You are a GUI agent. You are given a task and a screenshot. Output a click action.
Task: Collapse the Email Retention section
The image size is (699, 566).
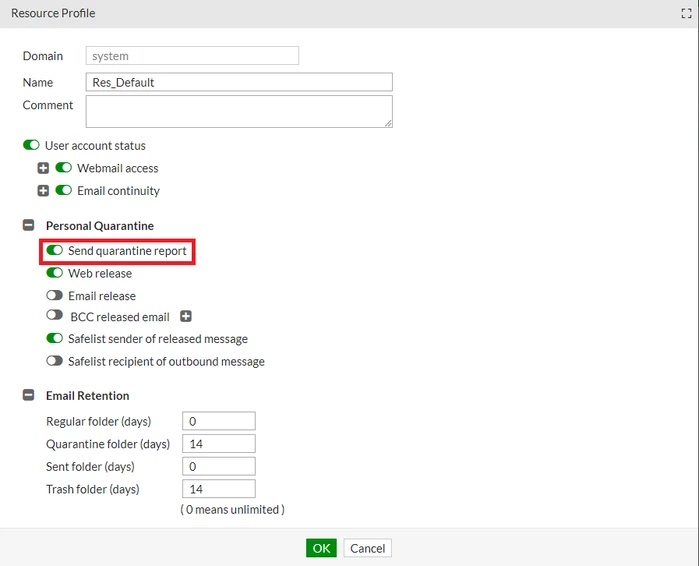pos(29,395)
